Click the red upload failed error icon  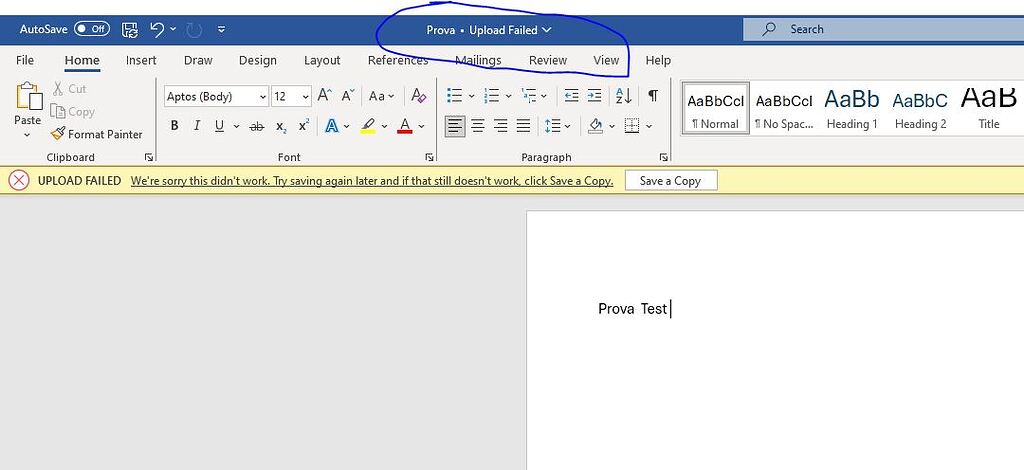tap(19, 181)
